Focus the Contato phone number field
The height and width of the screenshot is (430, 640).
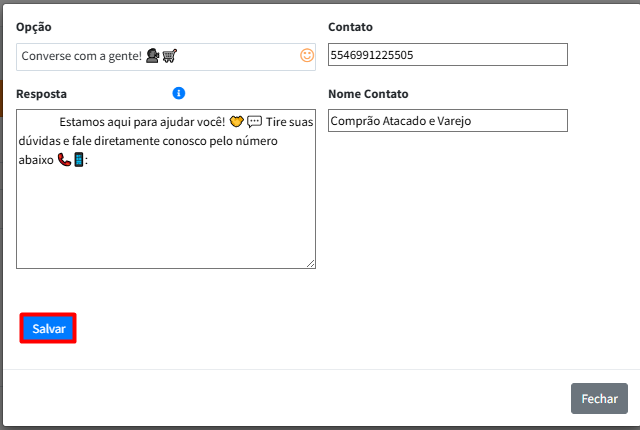(447, 55)
